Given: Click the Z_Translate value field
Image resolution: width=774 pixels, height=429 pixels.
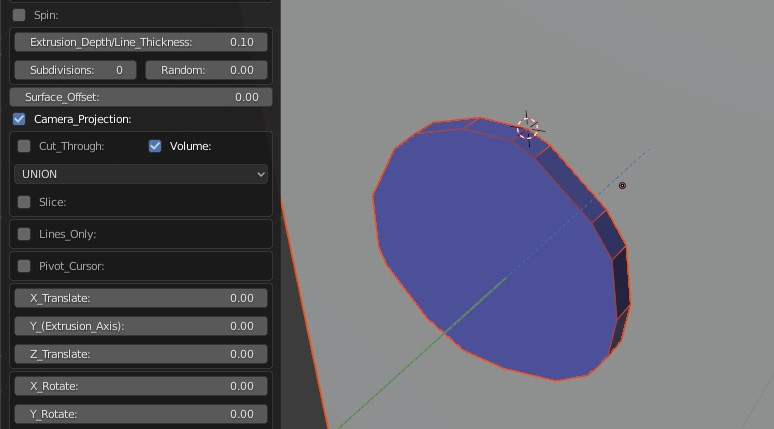Looking at the screenshot, I should click(140, 354).
